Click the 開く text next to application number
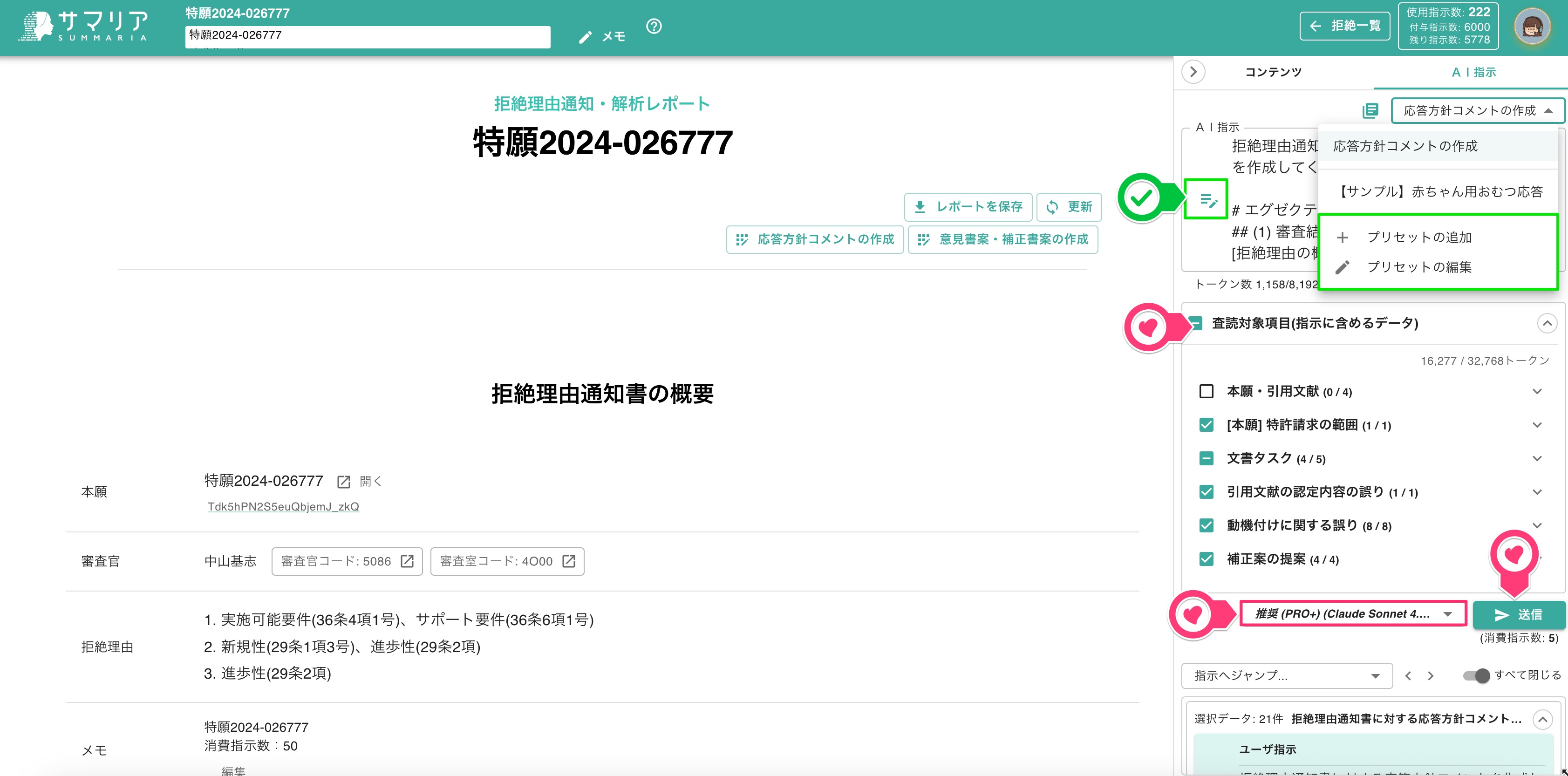 pos(371,482)
